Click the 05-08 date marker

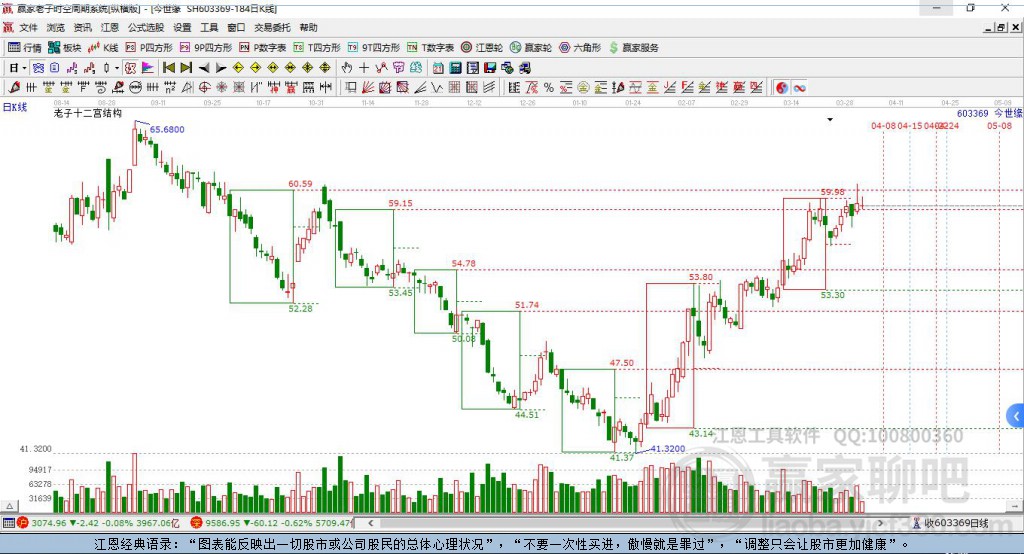(999, 125)
